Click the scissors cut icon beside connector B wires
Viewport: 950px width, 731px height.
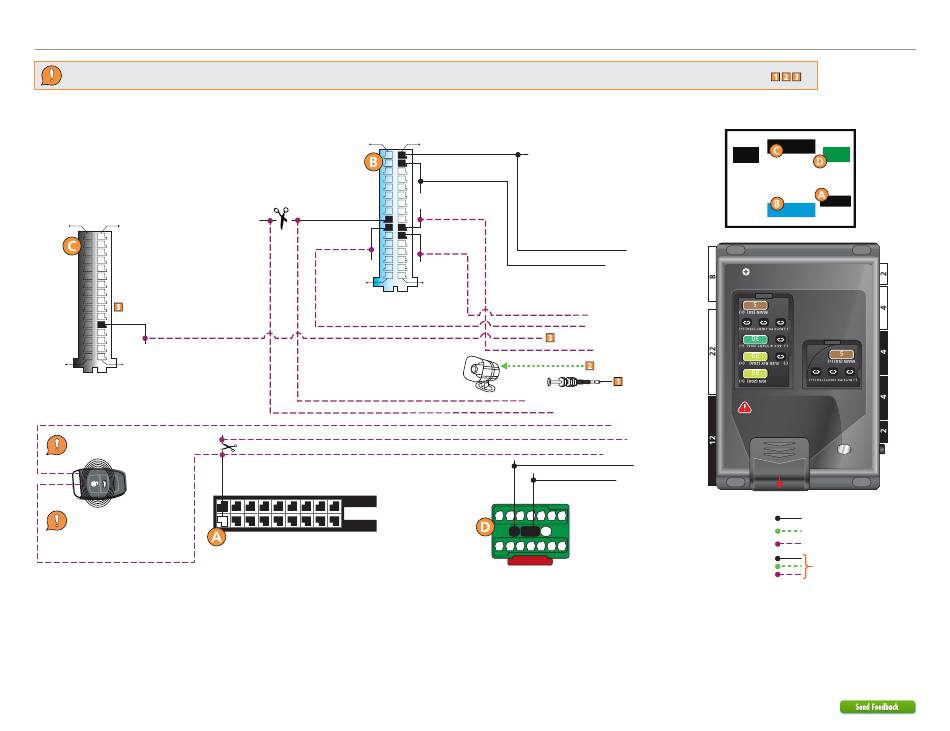tap(281, 217)
